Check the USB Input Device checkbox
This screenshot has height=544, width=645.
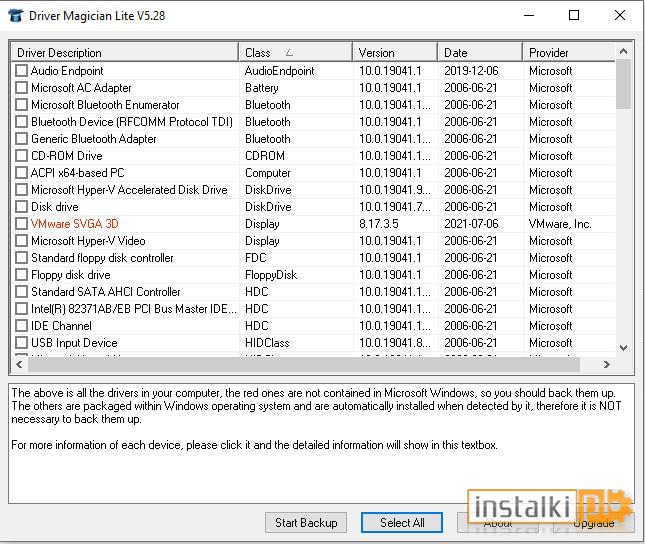(21, 343)
